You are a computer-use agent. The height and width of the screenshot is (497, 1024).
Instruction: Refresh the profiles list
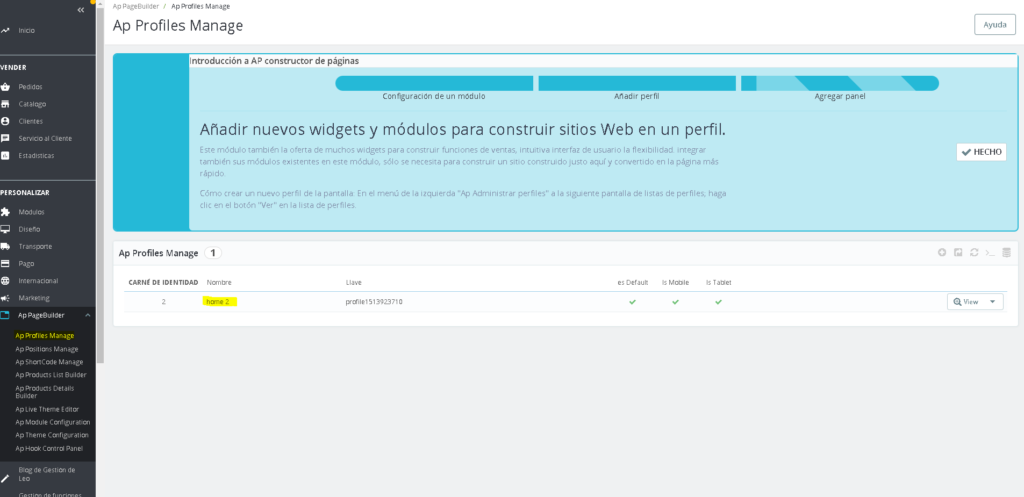tap(974, 253)
